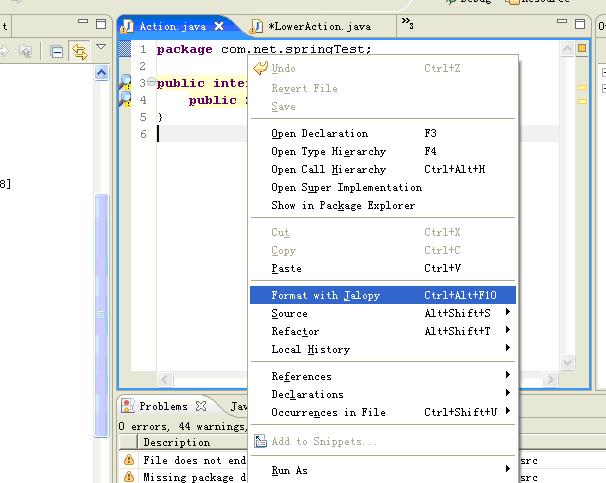Image resolution: width=606 pixels, height=483 pixels.
Task: Click warning icon beside 'Missing package'
Action: [129, 477]
